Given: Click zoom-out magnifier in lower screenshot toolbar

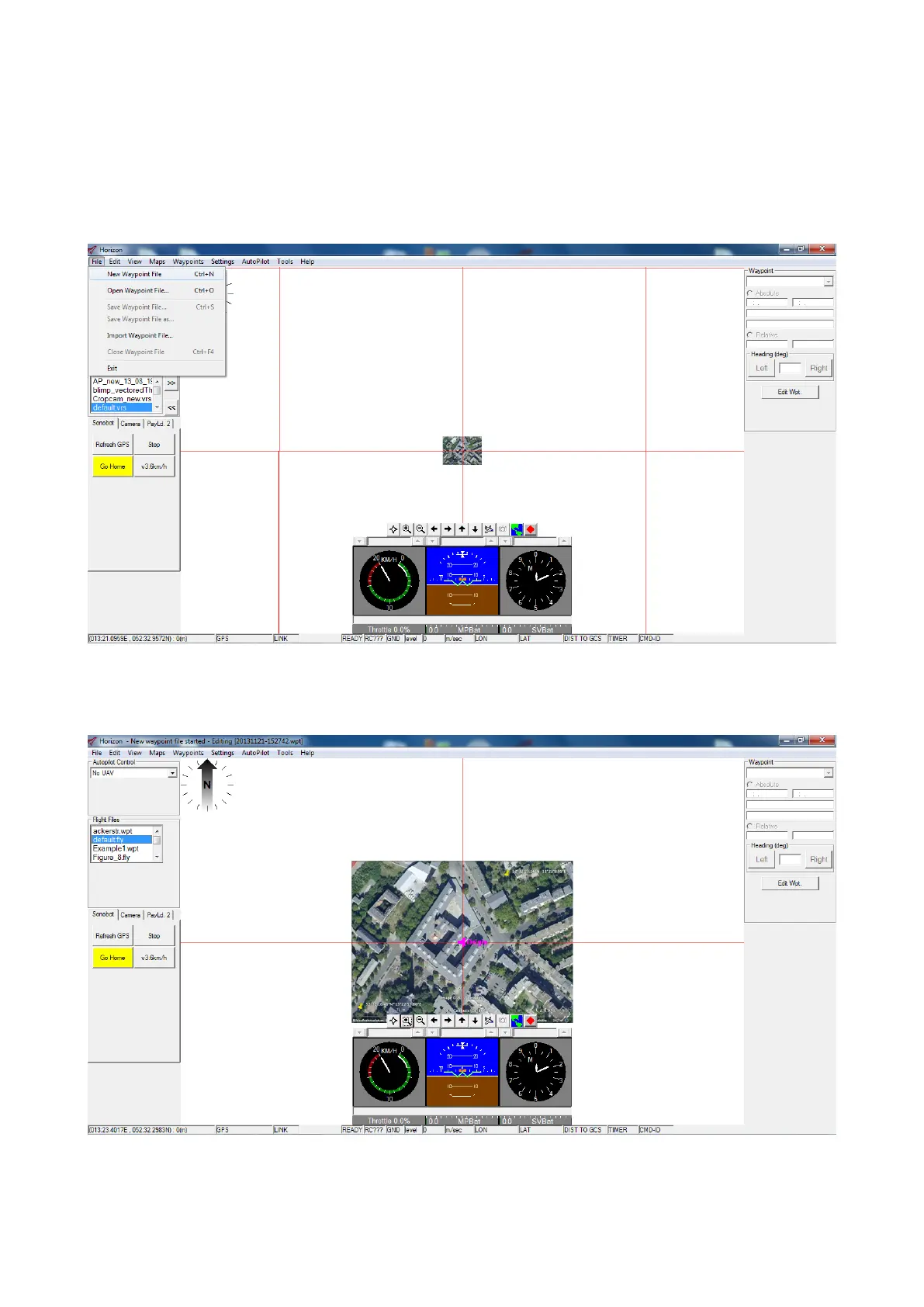Looking at the screenshot, I should click(x=420, y=1021).
